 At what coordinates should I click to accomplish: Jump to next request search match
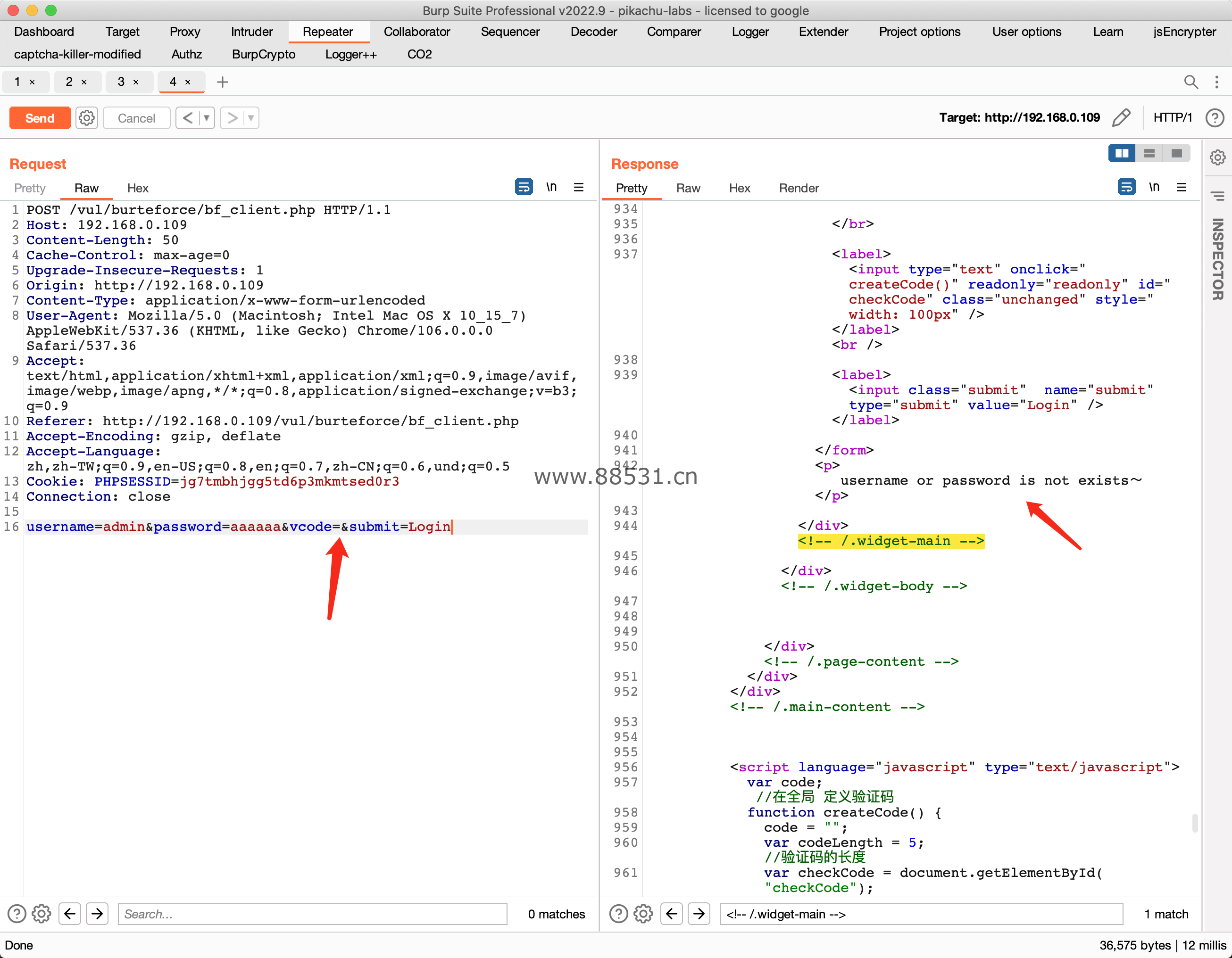(97, 914)
